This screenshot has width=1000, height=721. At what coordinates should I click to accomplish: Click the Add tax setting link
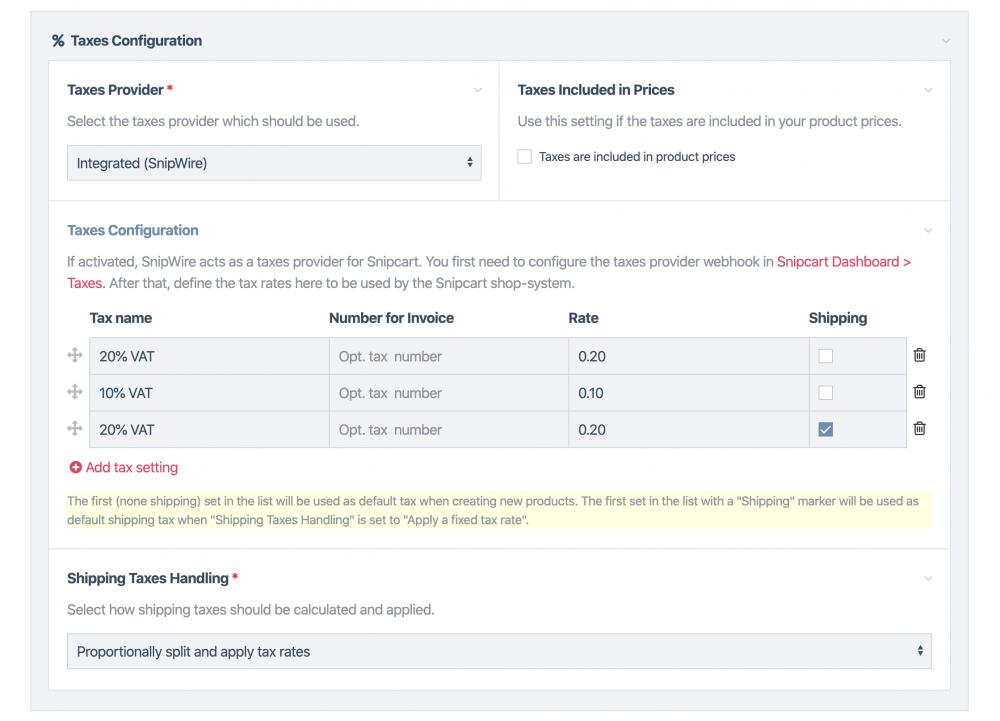131,467
